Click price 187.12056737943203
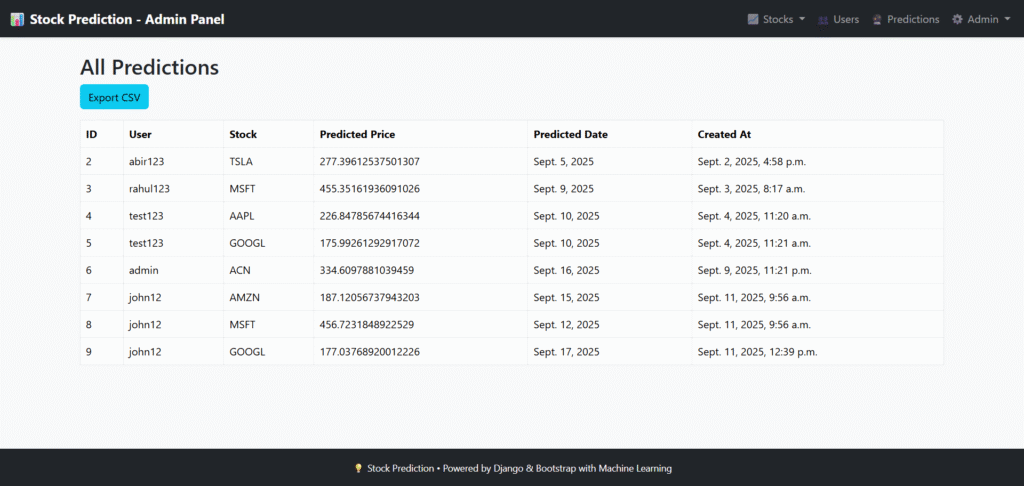This screenshot has width=1024, height=486. pyautogui.click(x=370, y=297)
